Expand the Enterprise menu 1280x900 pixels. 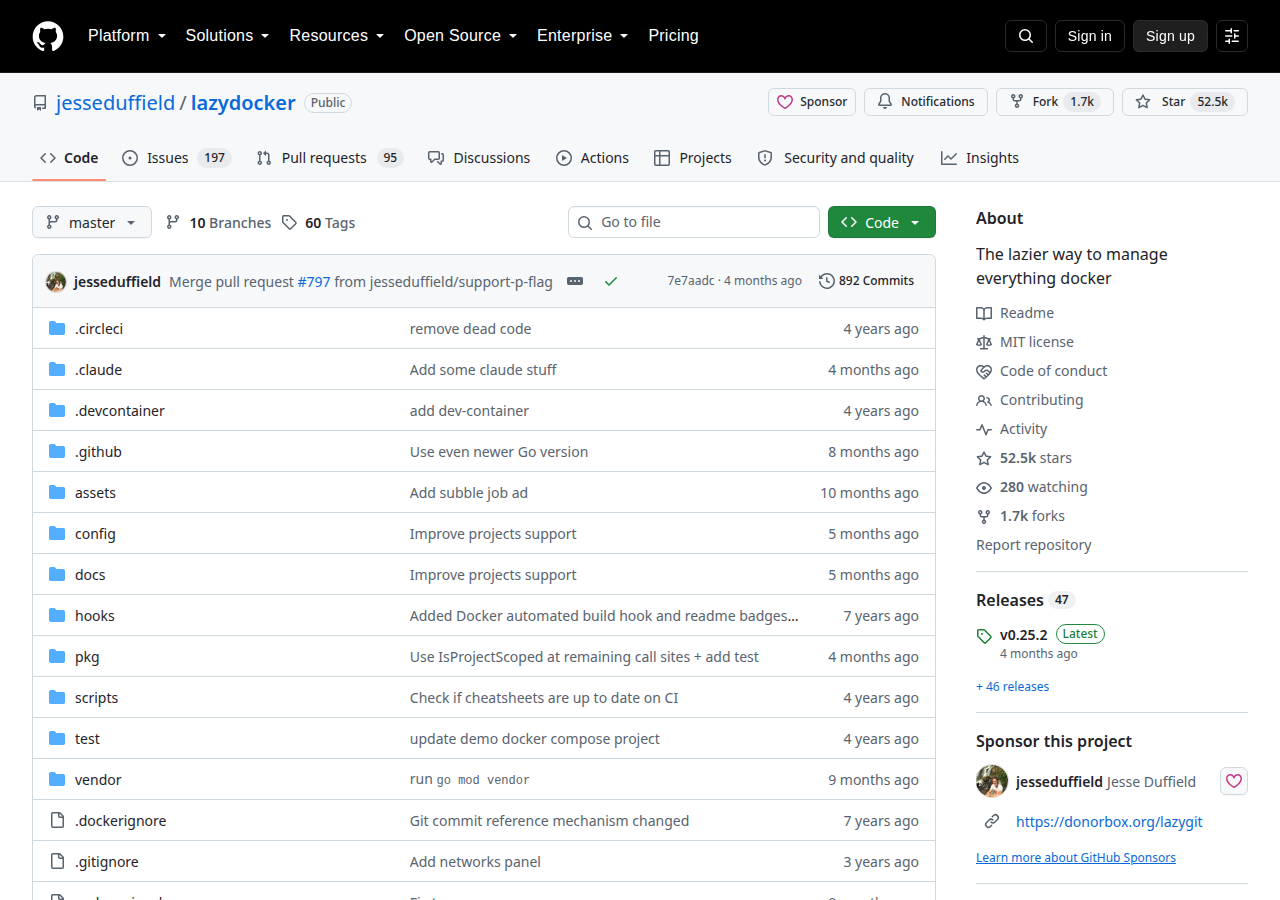pyautogui.click(x=582, y=36)
